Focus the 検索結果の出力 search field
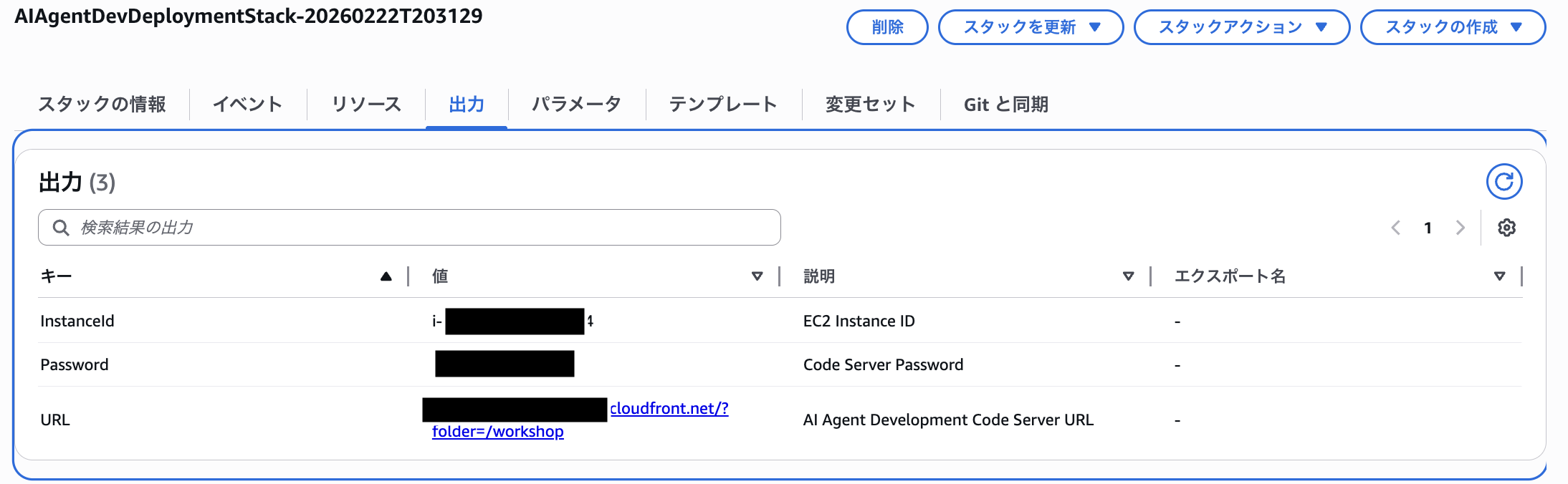The width and height of the screenshot is (1568, 484). click(x=409, y=228)
